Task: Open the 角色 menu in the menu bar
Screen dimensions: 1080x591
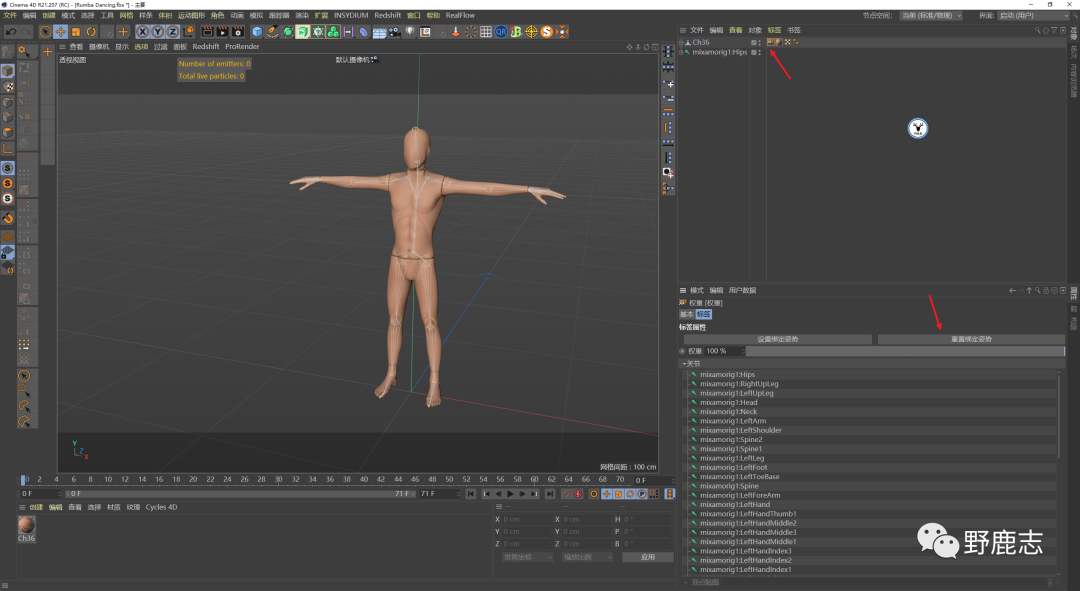Action: point(217,15)
